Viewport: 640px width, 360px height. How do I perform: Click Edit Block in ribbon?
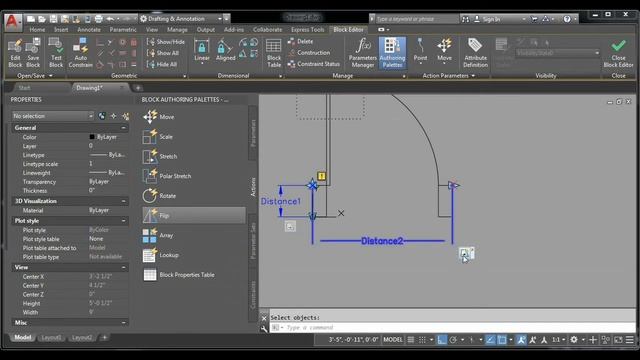click(15, 53)
